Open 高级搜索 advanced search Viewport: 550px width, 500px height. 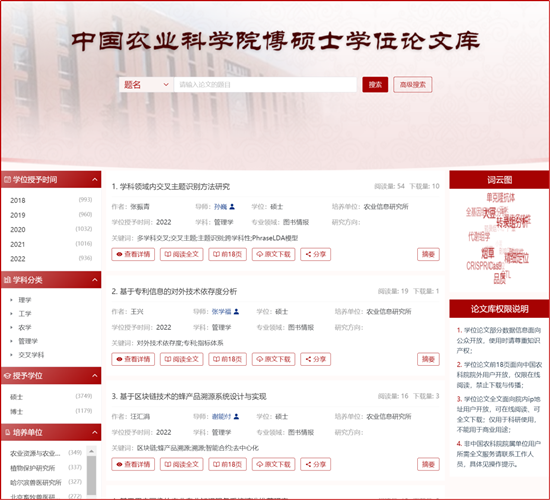coord(412,85)
